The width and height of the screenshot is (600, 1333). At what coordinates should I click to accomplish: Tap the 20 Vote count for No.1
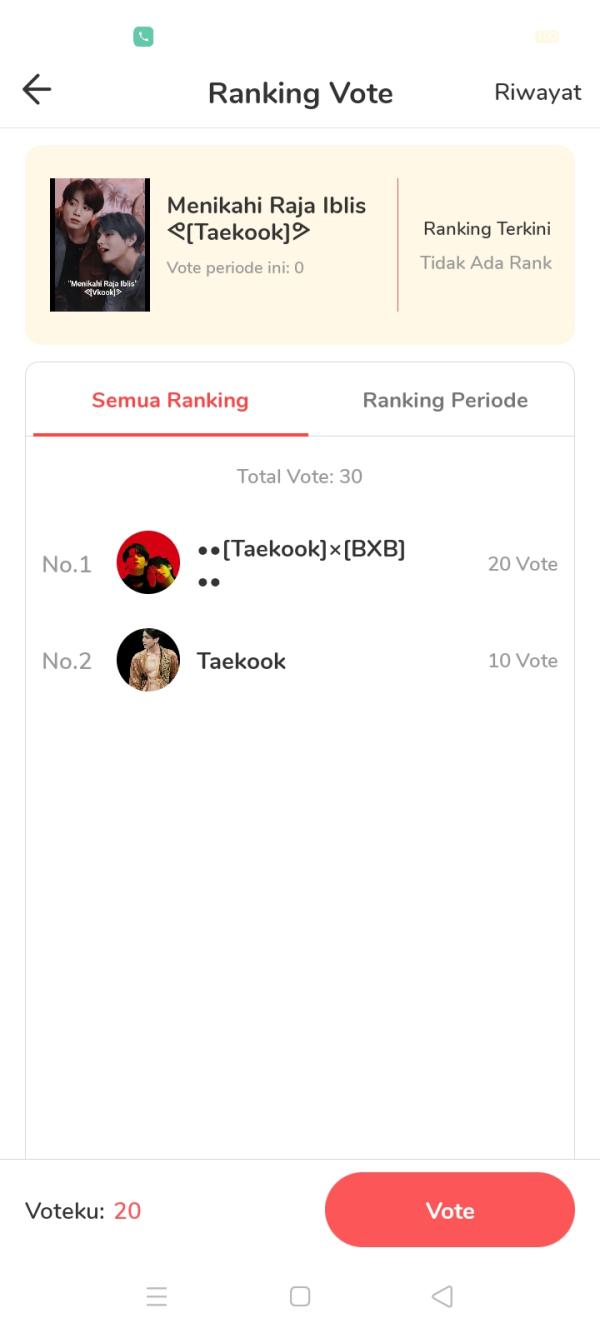pyautogui.click(x=523, y=564)
